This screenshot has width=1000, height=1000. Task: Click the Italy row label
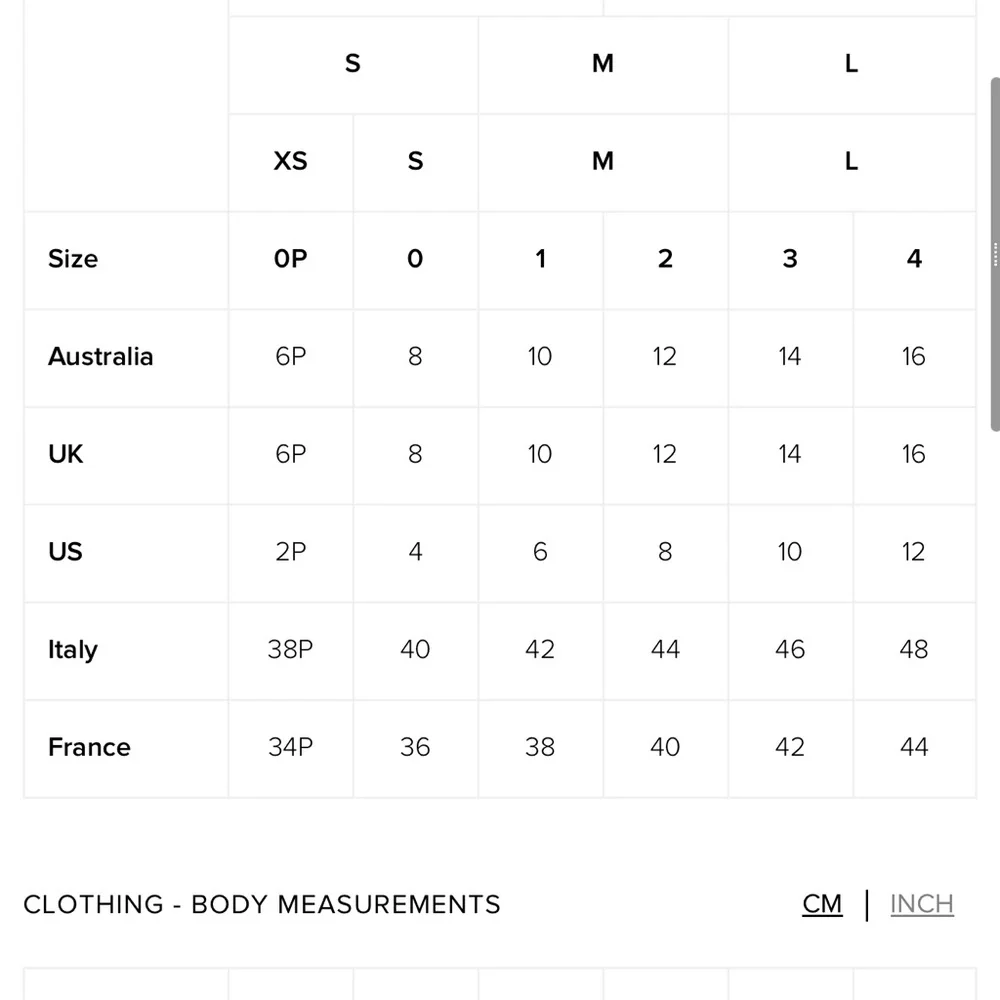[x=73, y=650]
